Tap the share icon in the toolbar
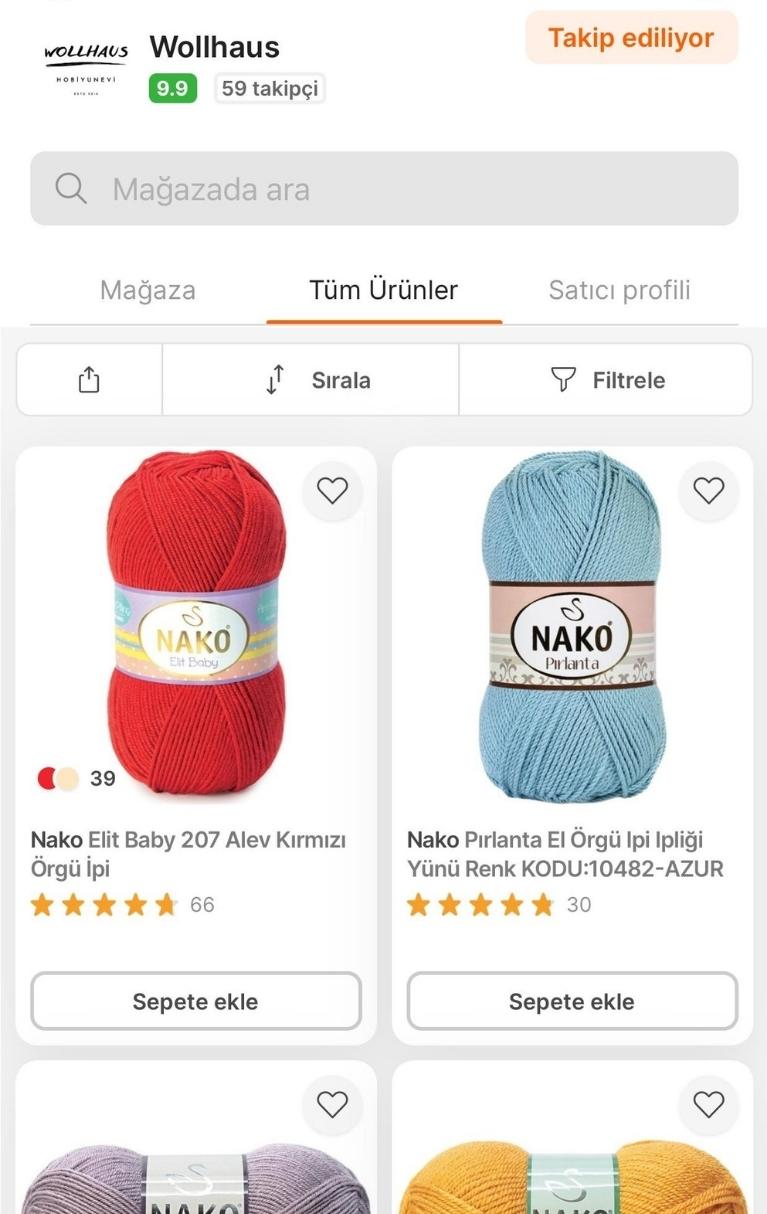 click(x=89, y=380)
